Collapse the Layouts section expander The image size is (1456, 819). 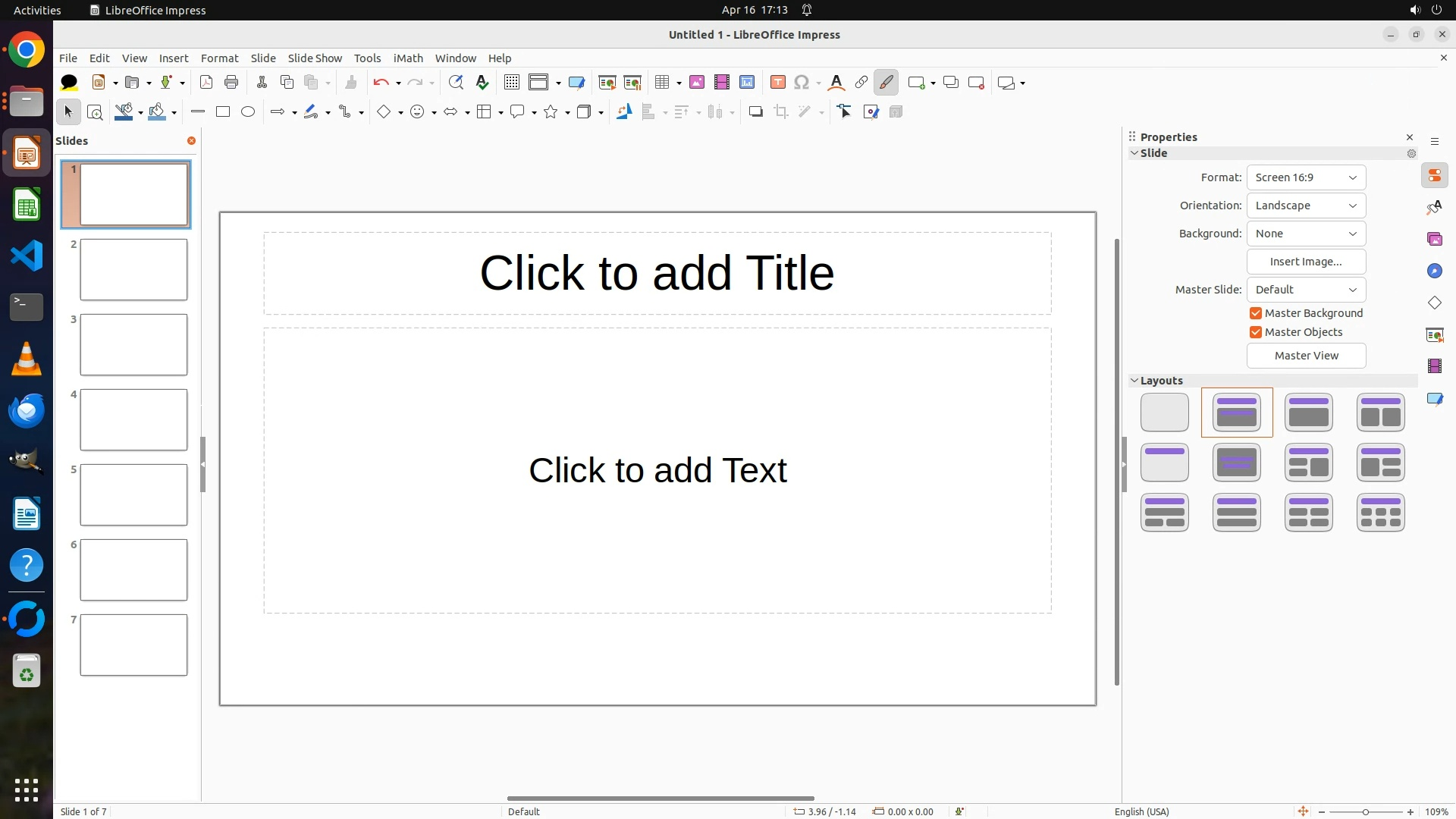click(x=1134, y=381)
